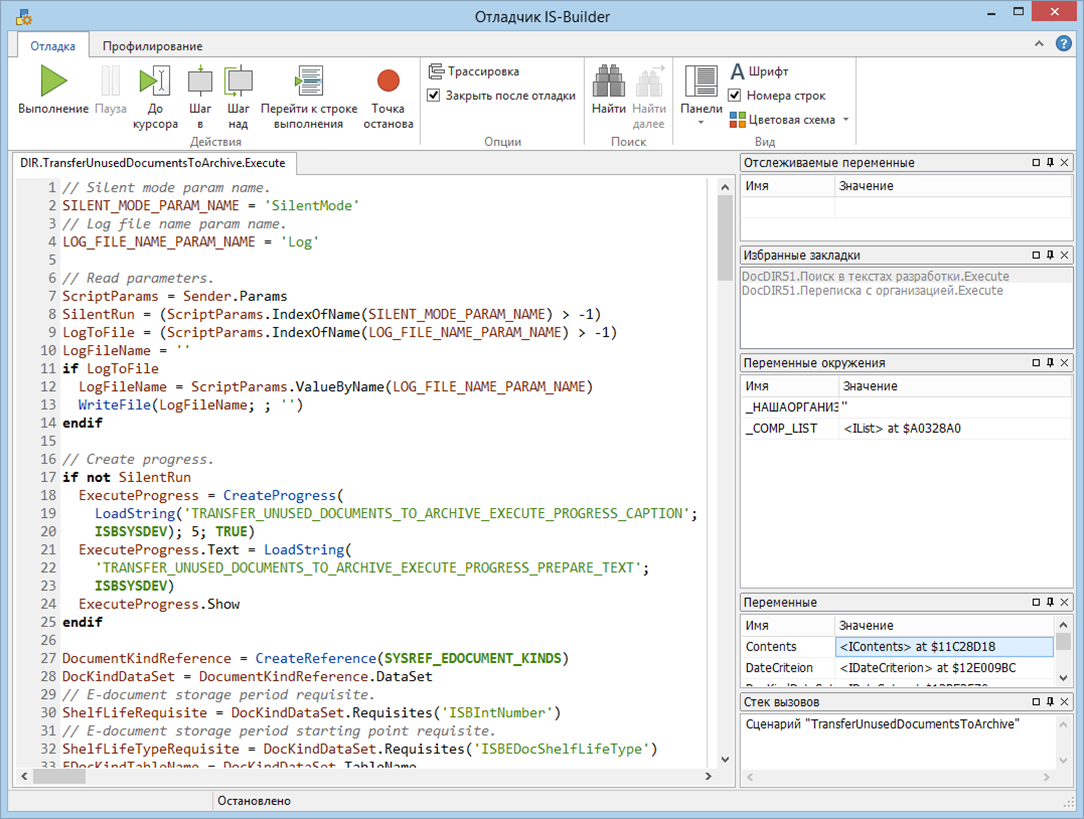
Task: Select the Contents variable value cell
Action: pyautogui.click(x=944, y=647)
